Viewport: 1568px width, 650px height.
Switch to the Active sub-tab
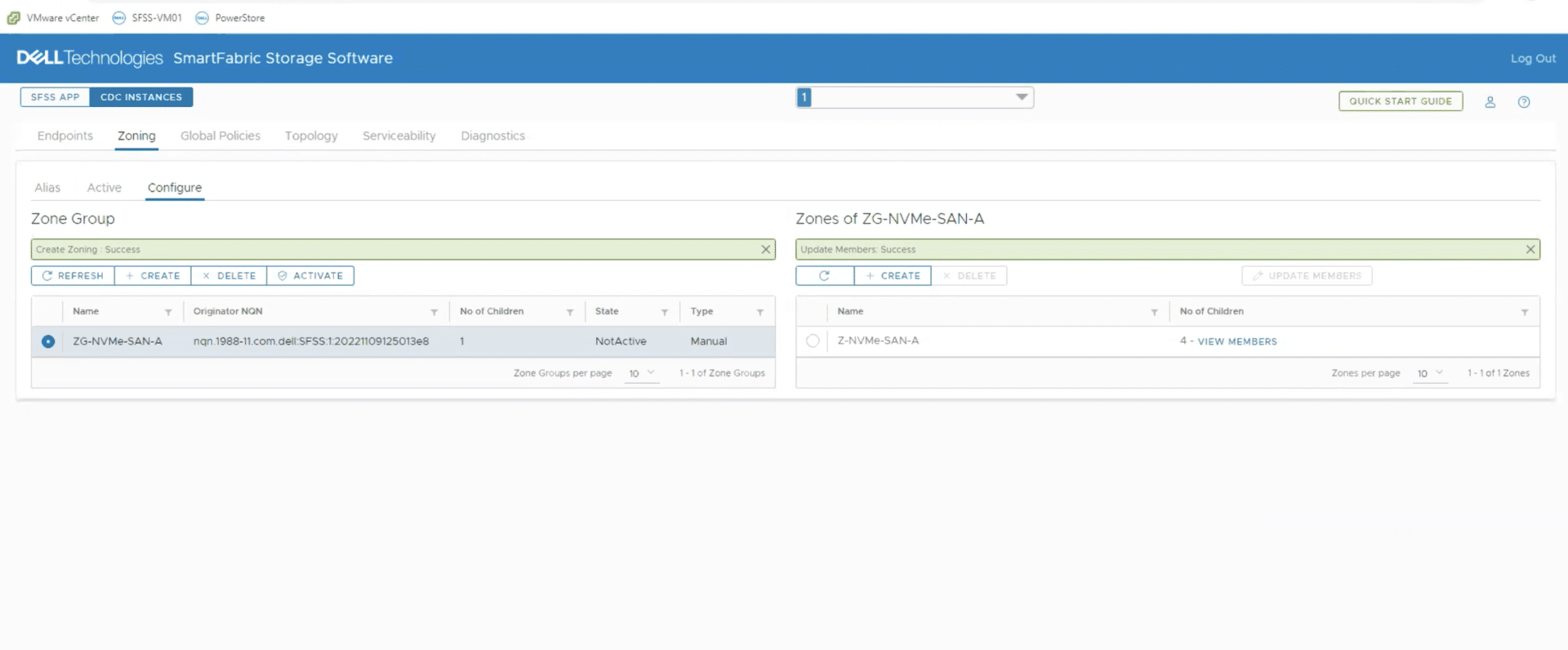click(105, 188)
